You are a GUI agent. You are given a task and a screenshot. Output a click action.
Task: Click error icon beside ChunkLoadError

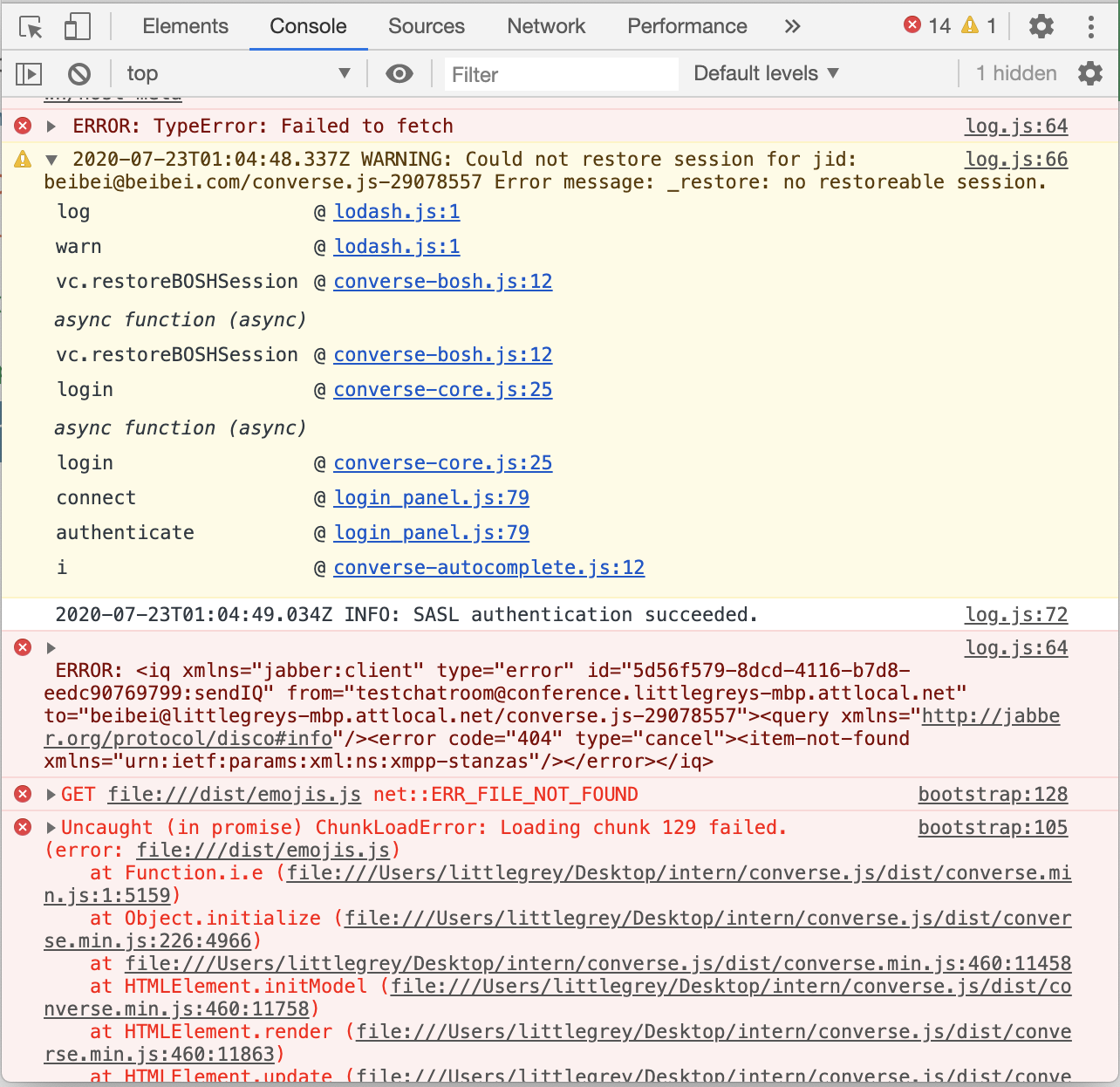24,827
